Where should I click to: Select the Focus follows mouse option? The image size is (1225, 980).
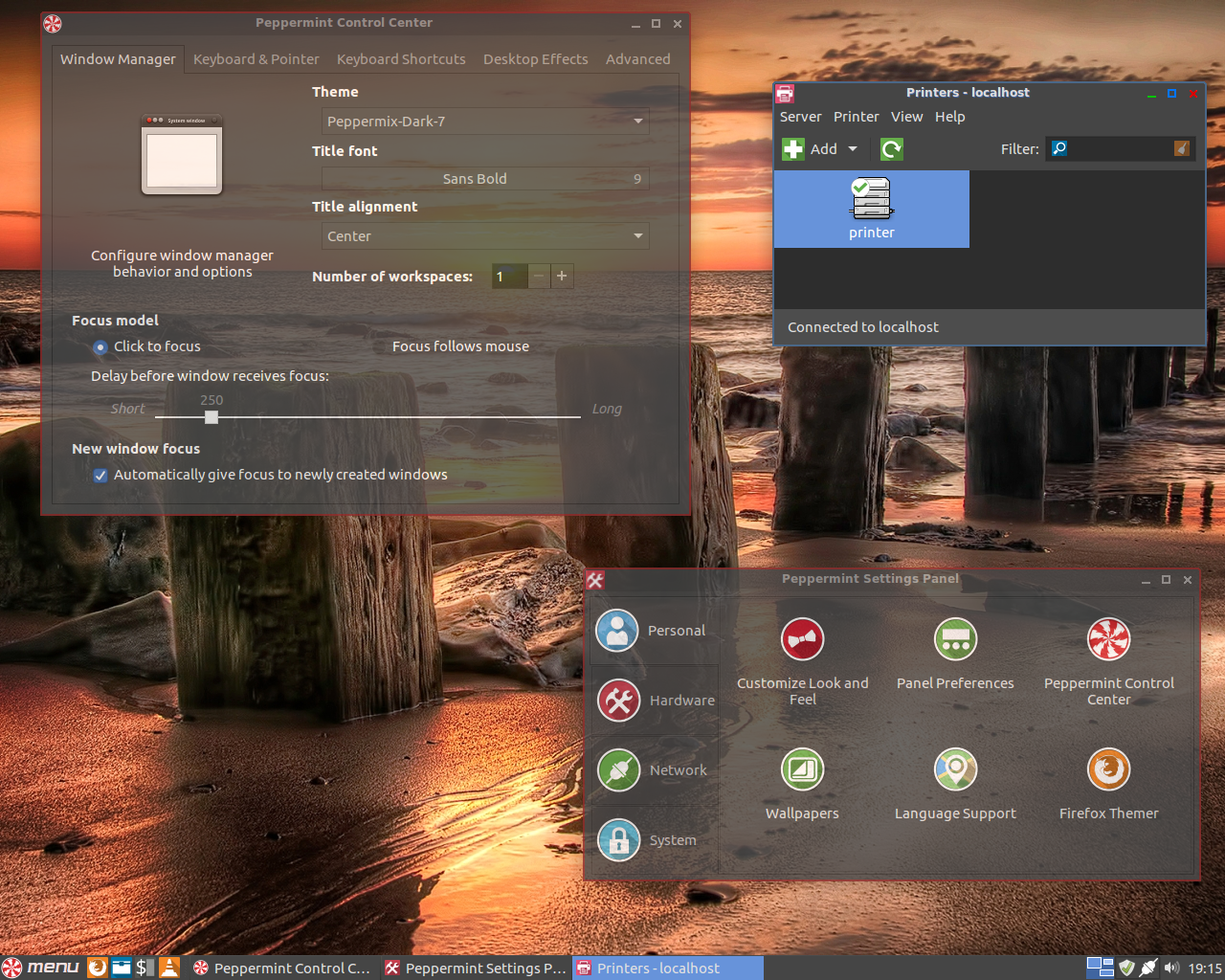click(x=460, y=346)
